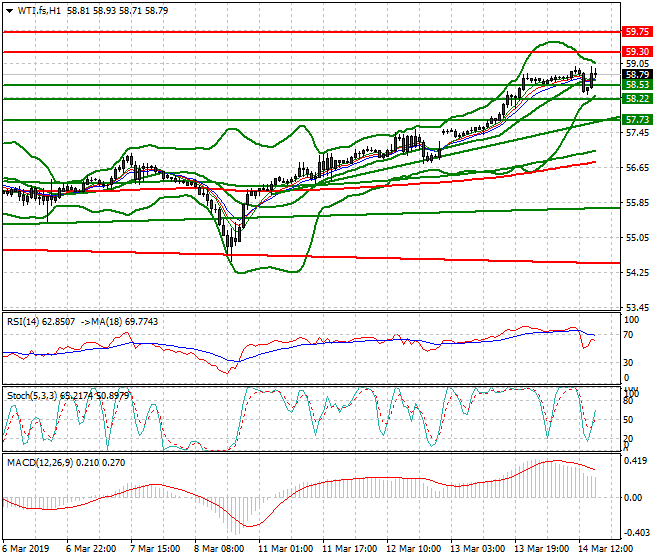Click the 14 Mar 12:00 time label
Viewport: 660px width, 560px height.
606,549
